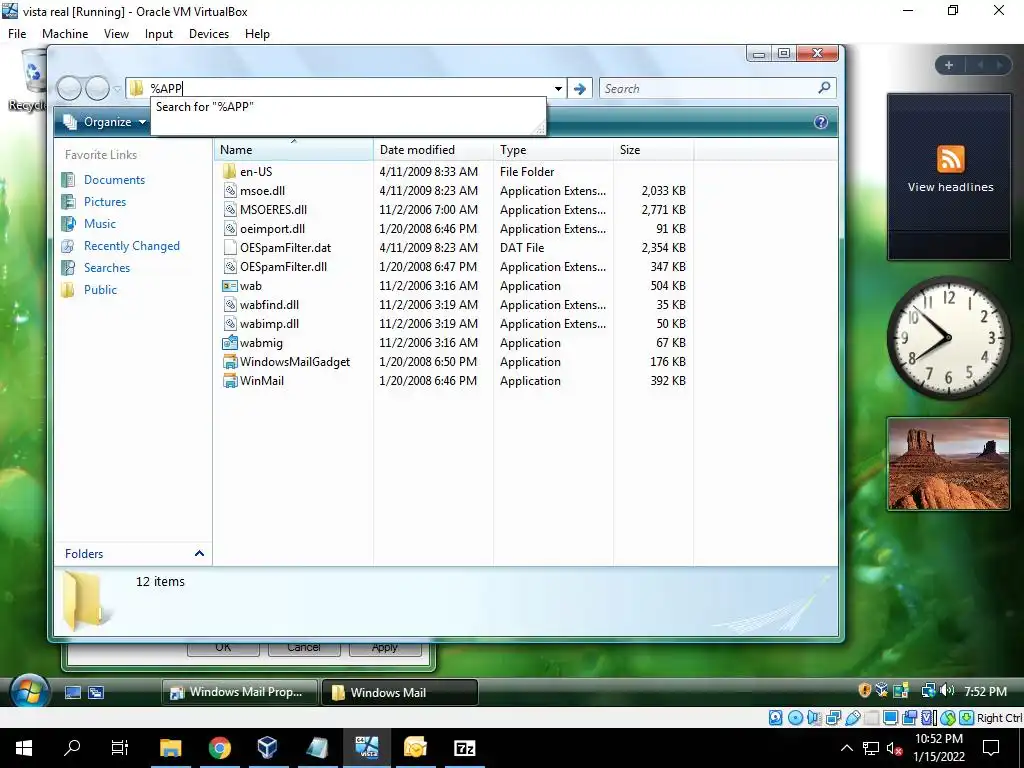
Task: Open recent pages dropdown beside navigation buttons
Action: (x=117, y=89)
